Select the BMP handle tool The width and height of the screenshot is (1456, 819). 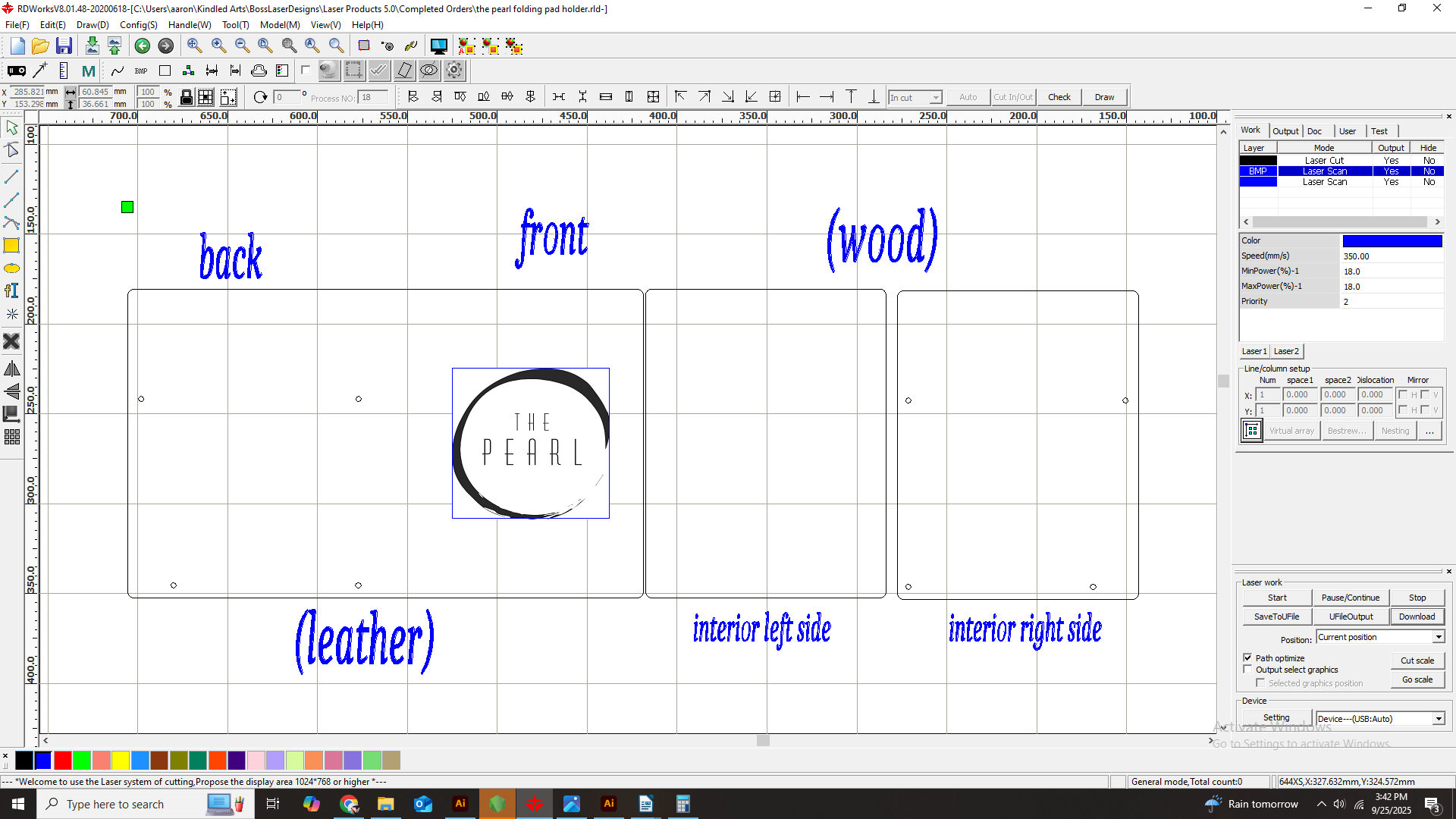coord(141,71)
